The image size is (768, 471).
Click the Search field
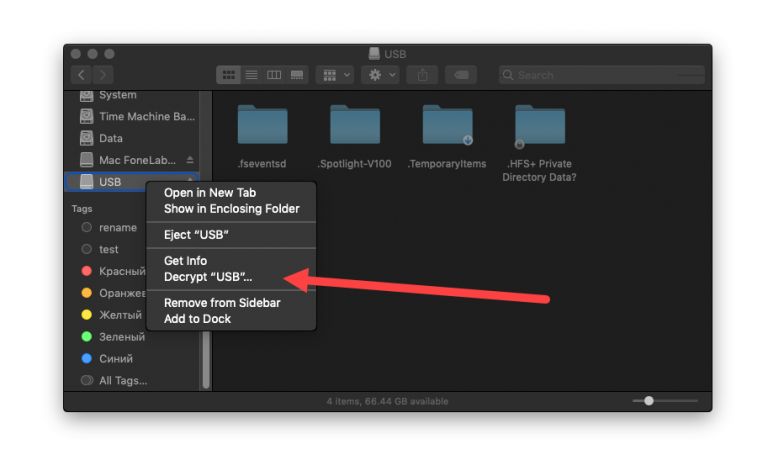600,75
